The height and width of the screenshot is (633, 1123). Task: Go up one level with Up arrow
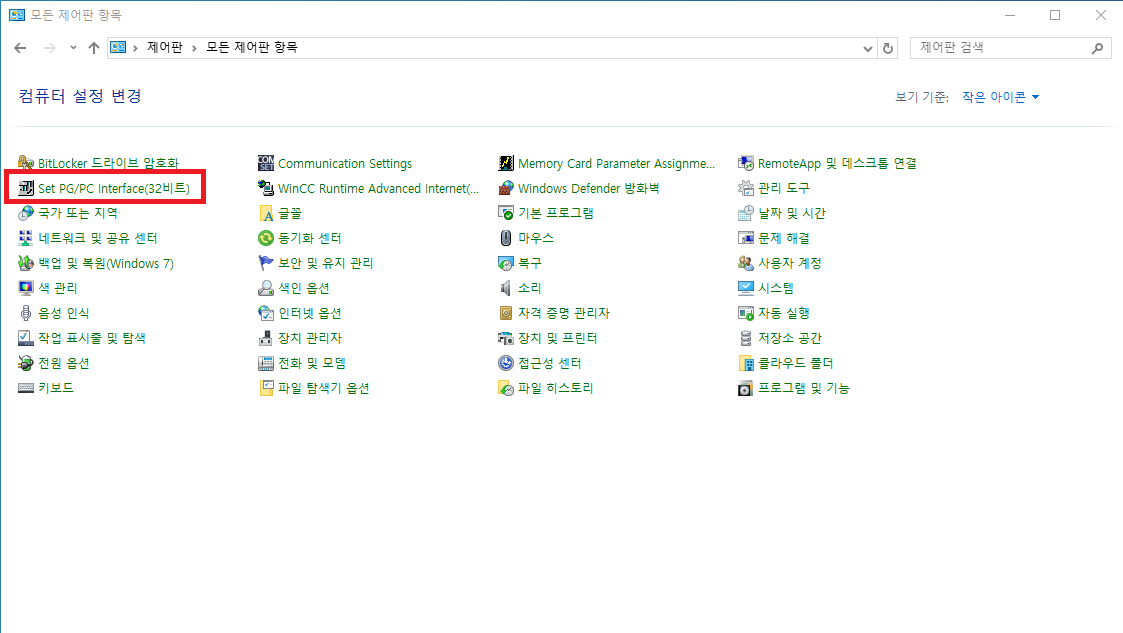[94, 48]
